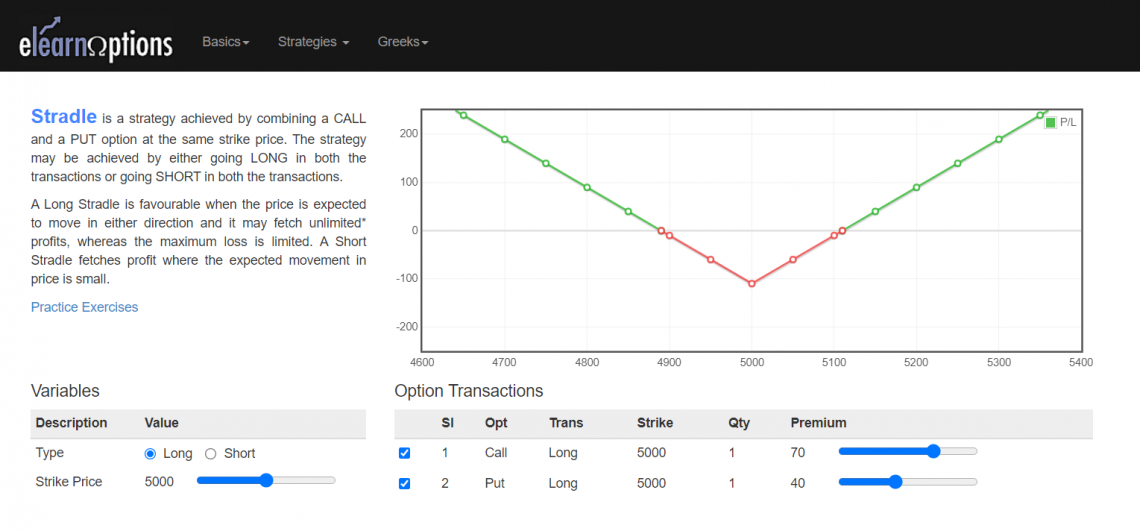Select the Short type radio button
The width and height of the screenshot is (1140, 531).
211,454
